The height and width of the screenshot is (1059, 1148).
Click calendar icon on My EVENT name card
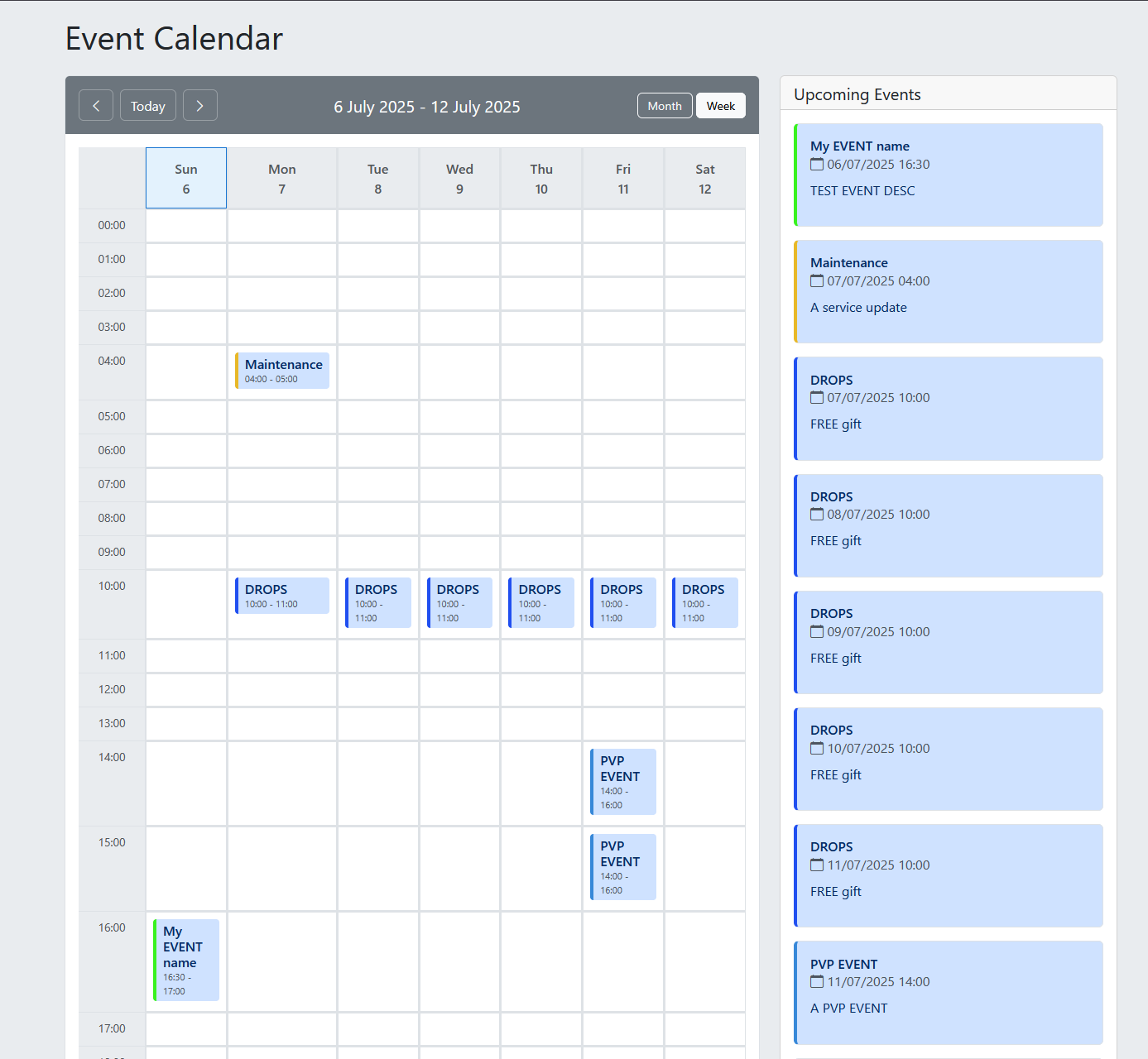coord(817,165)
